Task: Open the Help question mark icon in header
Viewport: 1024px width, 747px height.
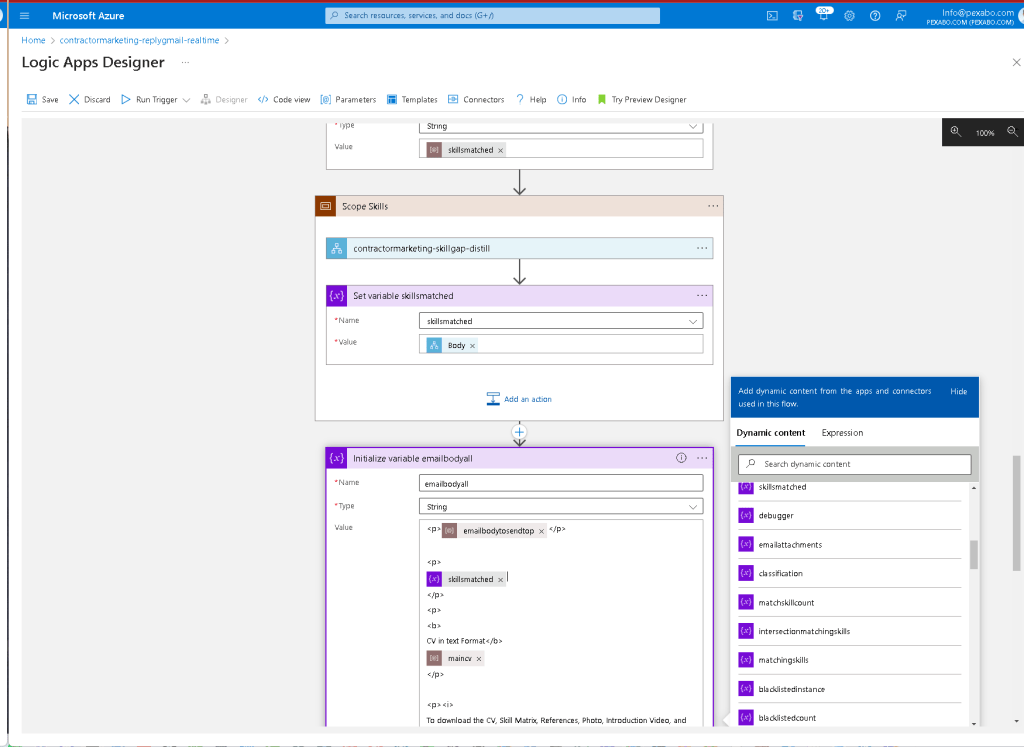Action: tap(875, 16)
